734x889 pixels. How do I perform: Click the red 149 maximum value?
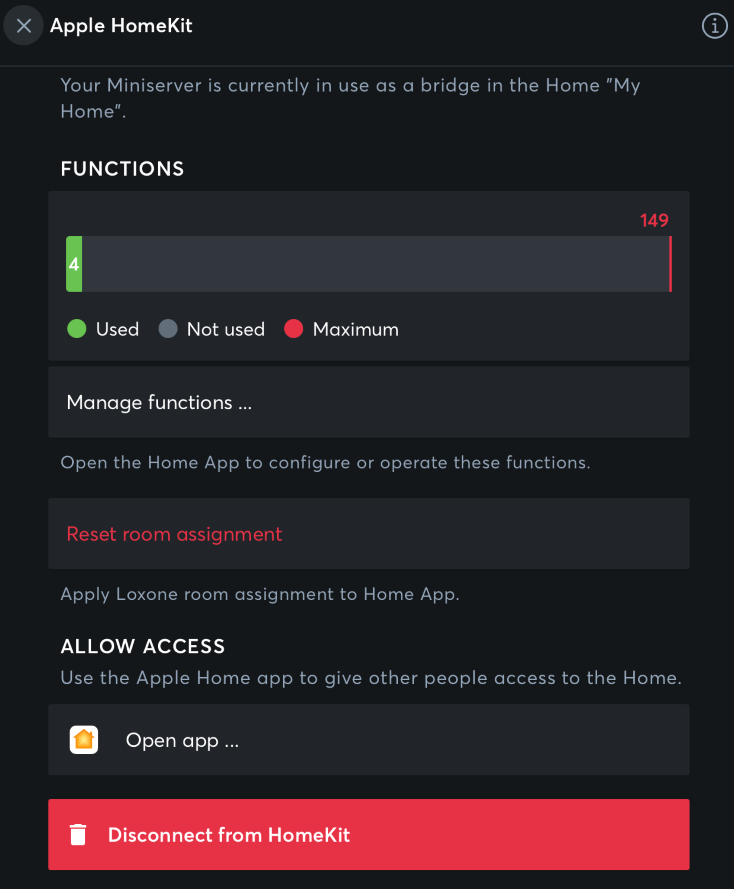point(654,220)
